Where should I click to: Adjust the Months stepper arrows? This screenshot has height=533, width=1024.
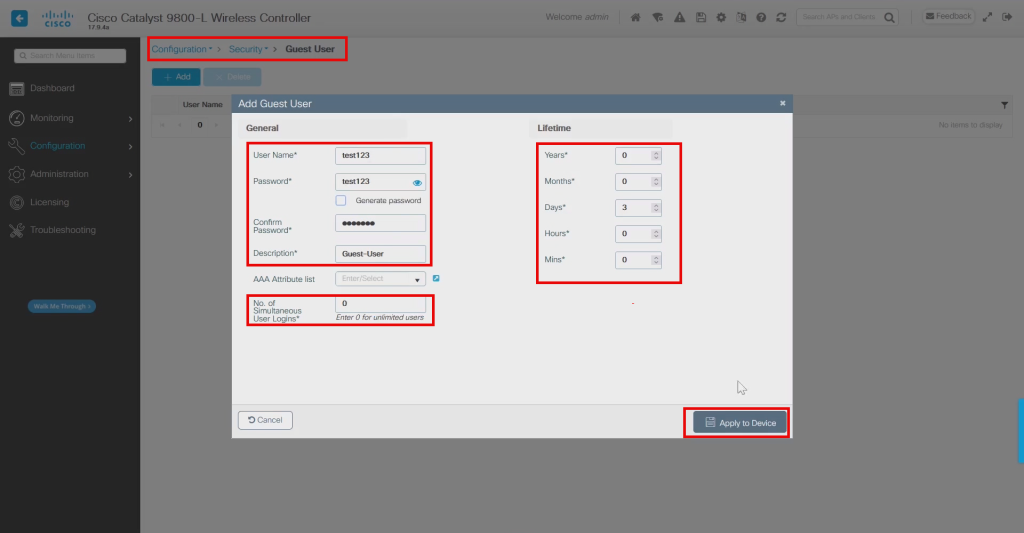tap(656, 182)
